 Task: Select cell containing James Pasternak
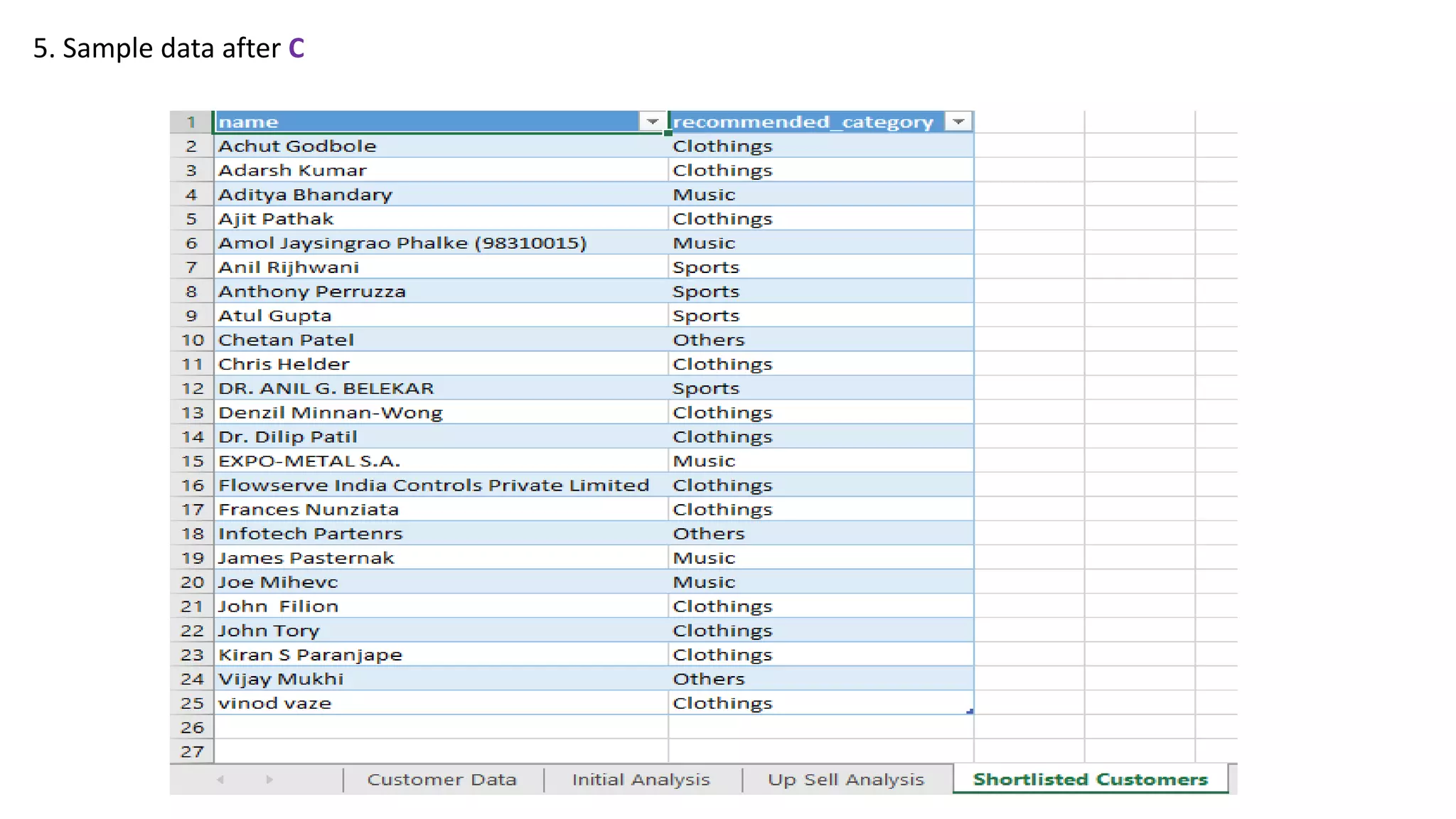[441, 558]
